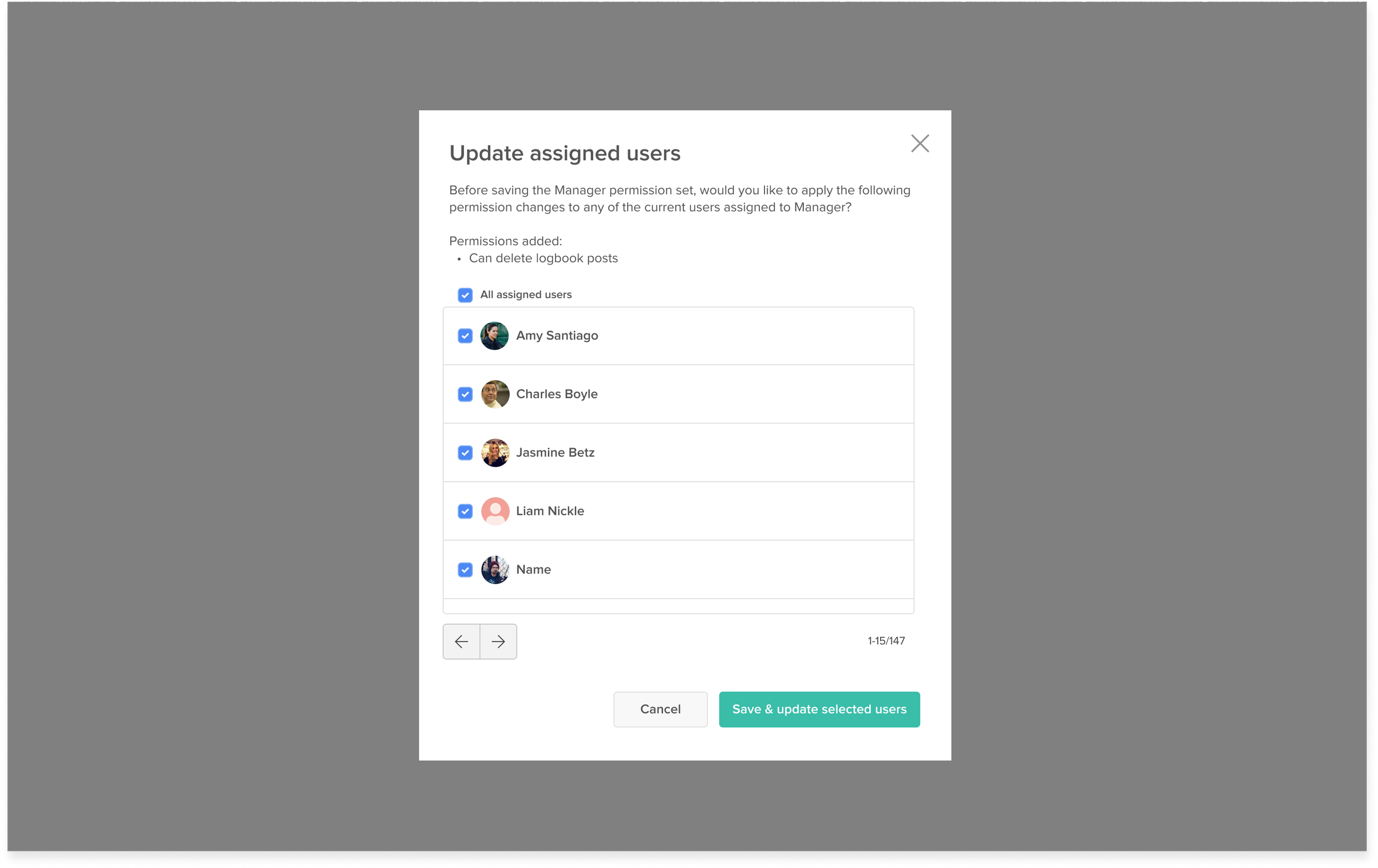Click Liam Nickle's placeholder avatar icon
The image size is (1378, 868).
[x=495, y=511]
